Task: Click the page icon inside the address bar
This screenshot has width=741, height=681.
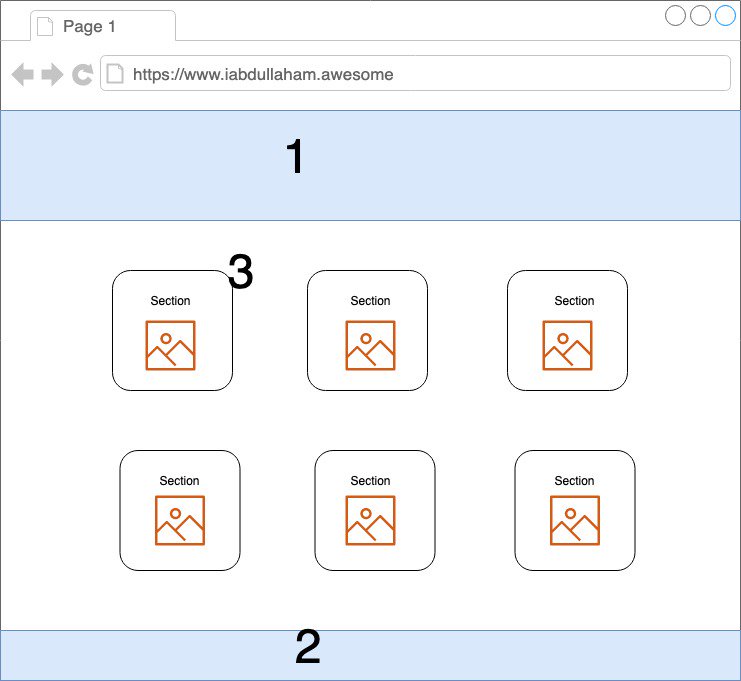Action: [x=115, y=74]
